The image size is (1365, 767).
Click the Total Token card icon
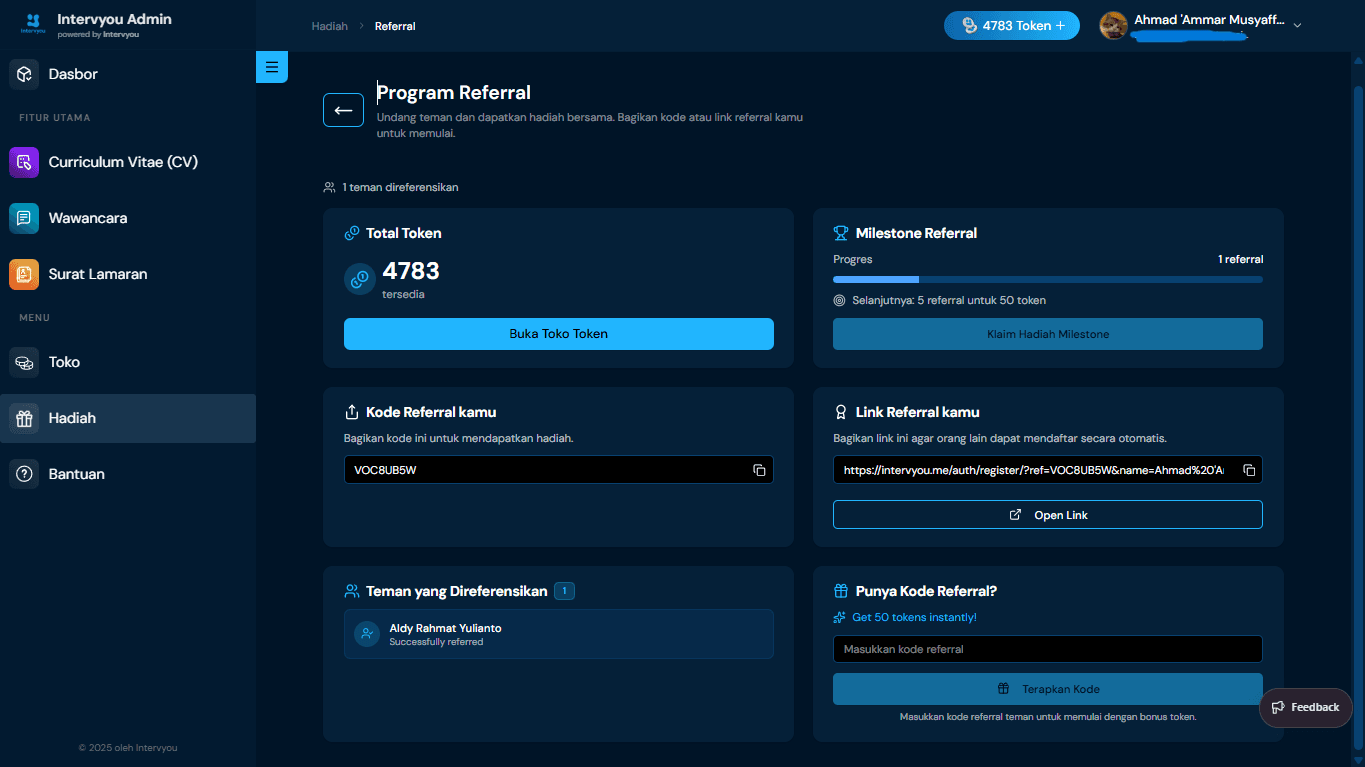click(352, 233)
